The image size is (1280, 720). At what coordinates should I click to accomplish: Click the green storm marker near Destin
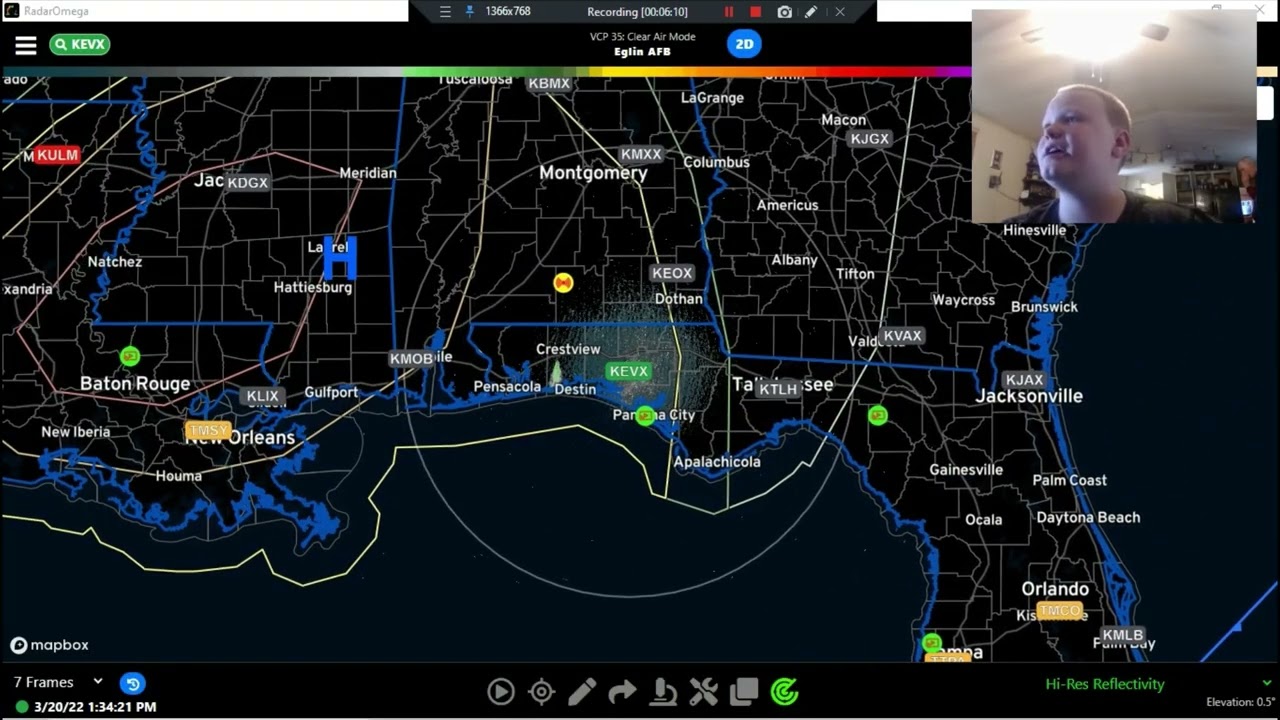point(556,374)
